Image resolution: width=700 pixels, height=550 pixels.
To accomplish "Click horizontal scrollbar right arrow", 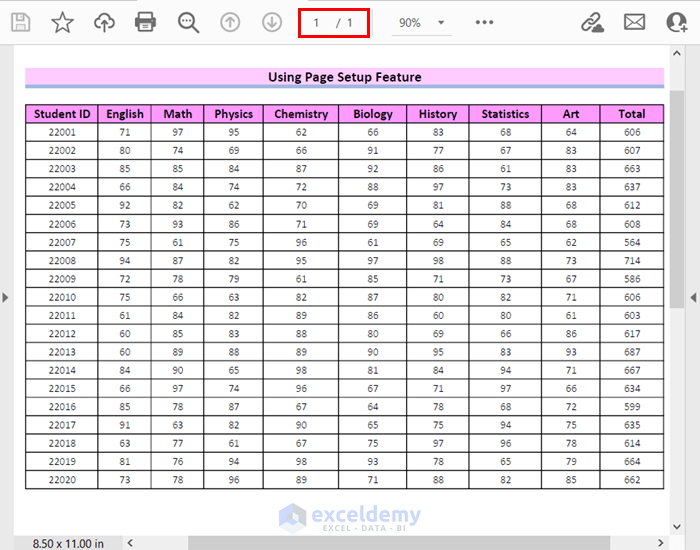I will tap(660, 543).
